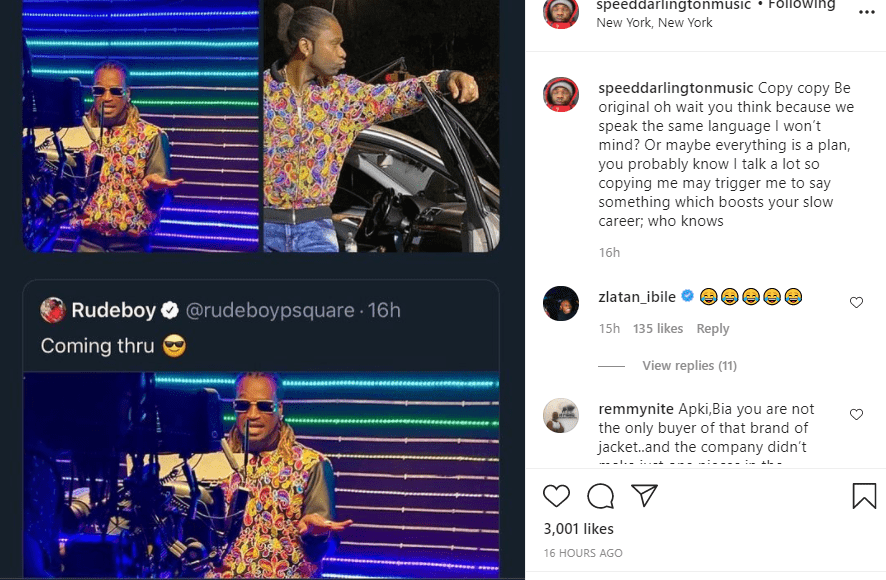Click remmynite's avatar

(x=561, y=415)
